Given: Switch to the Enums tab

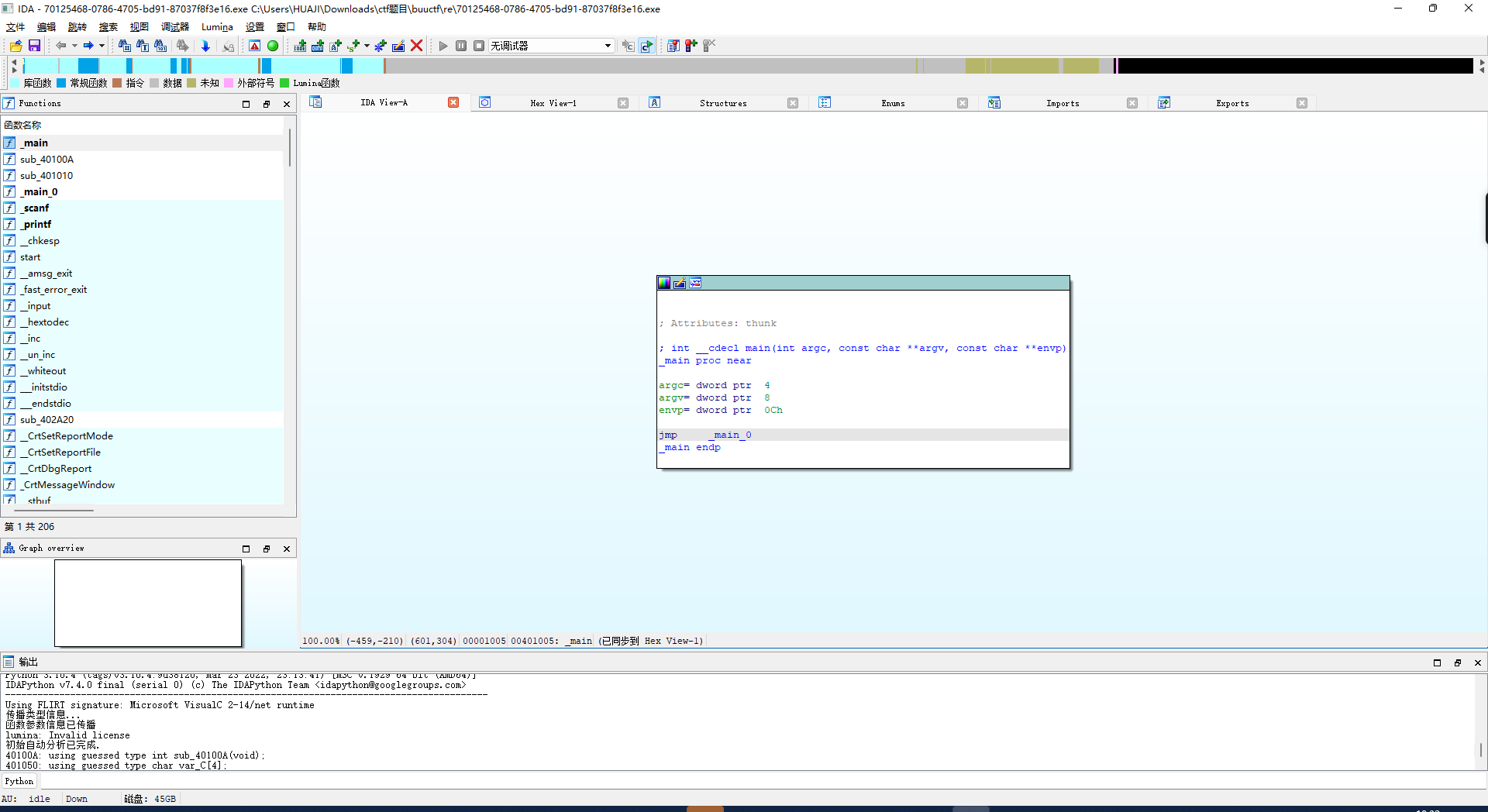Looking at the screenshot, I should (893, 103).
